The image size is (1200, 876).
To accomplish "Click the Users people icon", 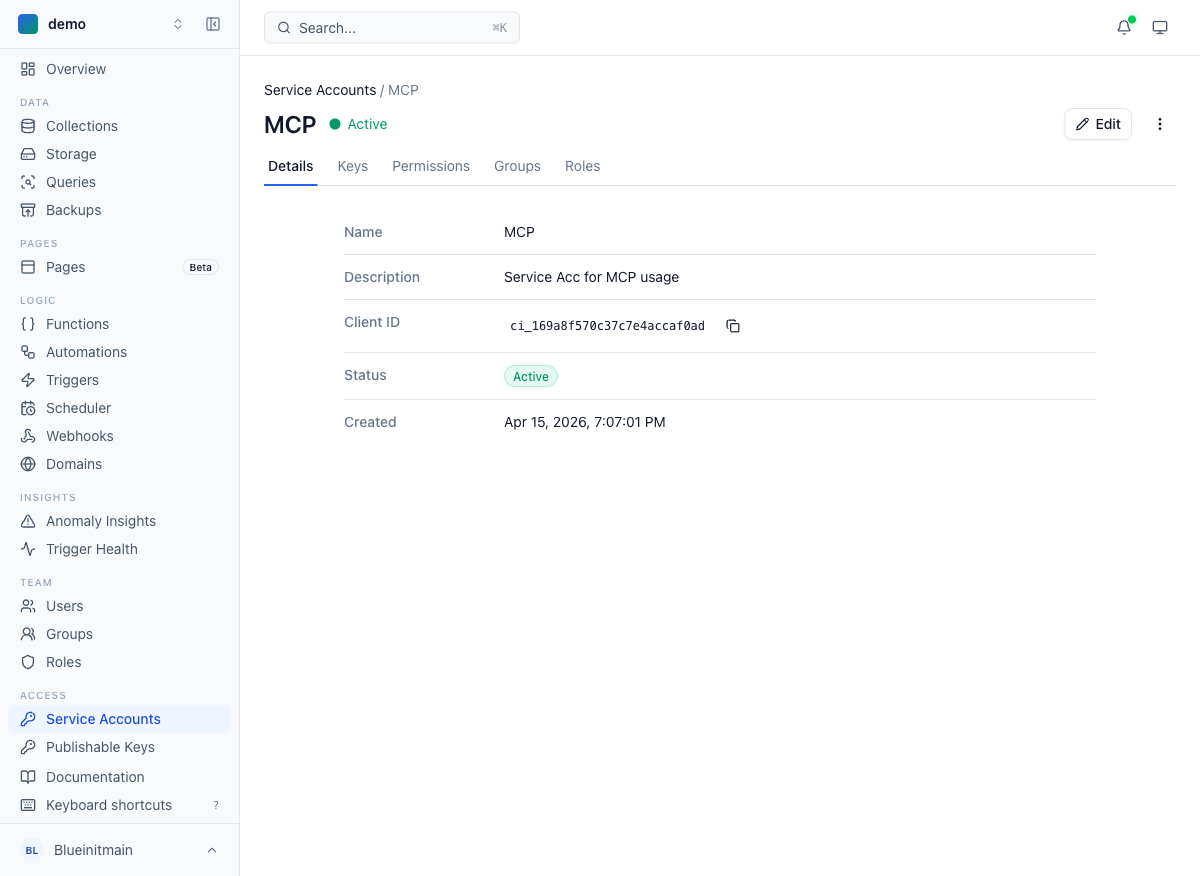I will pos(28,606).
